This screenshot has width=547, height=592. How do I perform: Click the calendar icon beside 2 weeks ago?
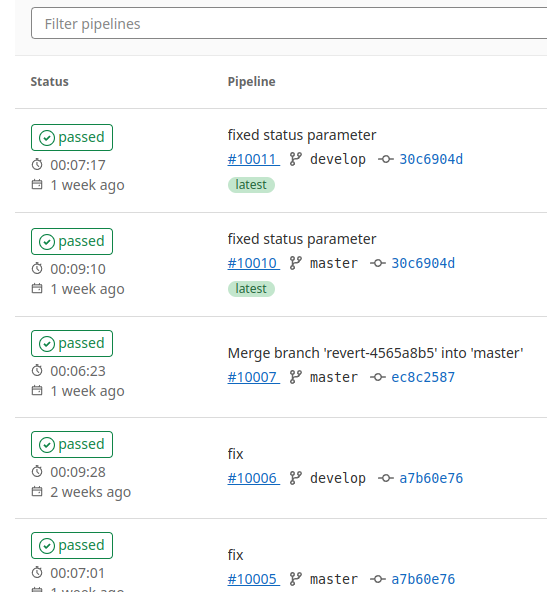37,491
